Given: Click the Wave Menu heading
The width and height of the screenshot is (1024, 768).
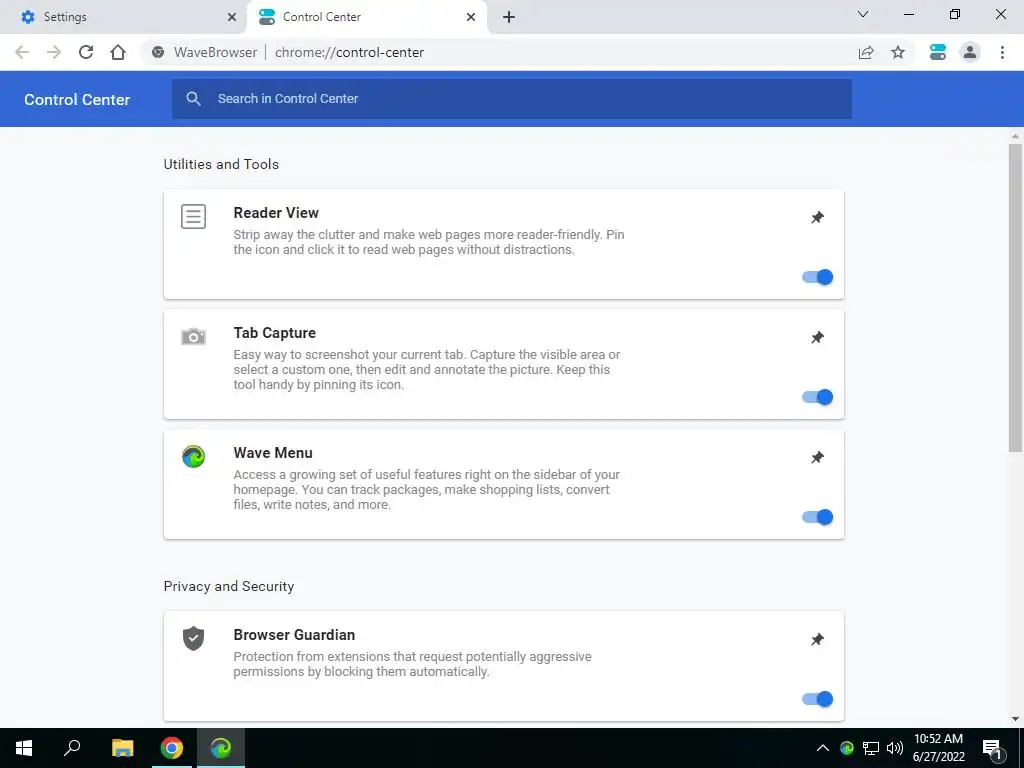Looking at the screenshot, I should (273, 453).
